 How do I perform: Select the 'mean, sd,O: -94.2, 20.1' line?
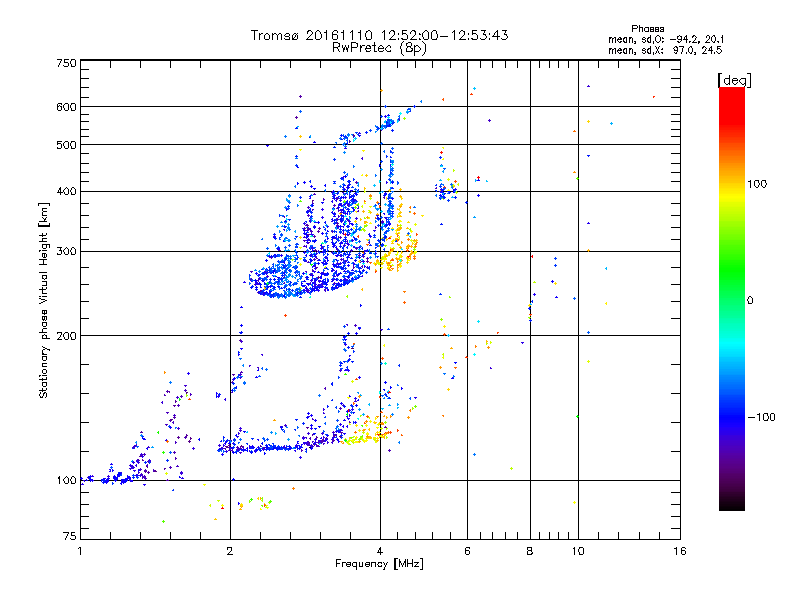point(665,39)
